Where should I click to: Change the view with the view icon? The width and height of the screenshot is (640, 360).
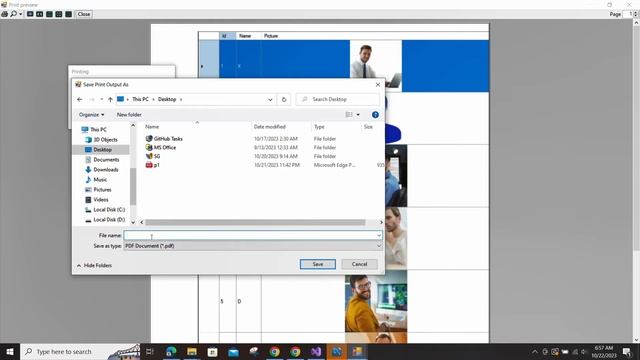[349, 115]
